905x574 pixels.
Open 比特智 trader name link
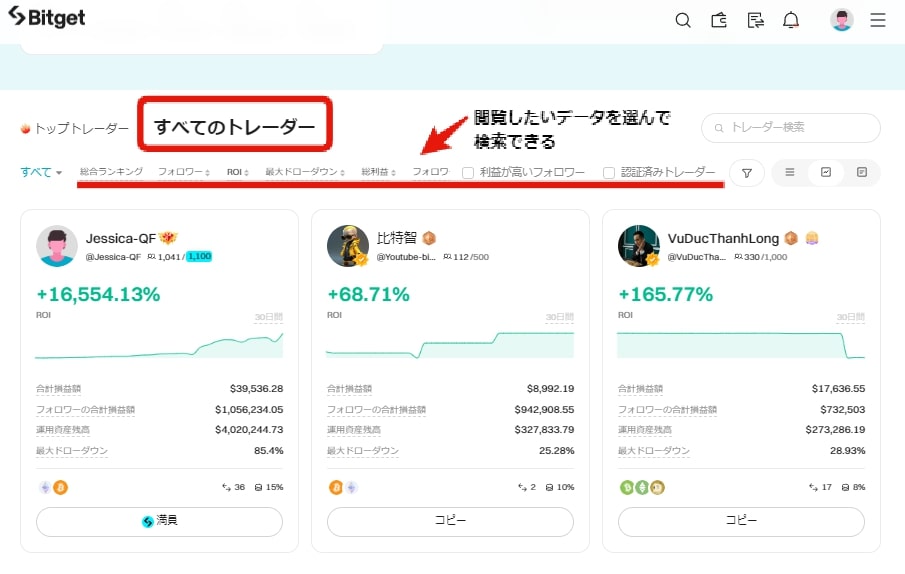397,238
